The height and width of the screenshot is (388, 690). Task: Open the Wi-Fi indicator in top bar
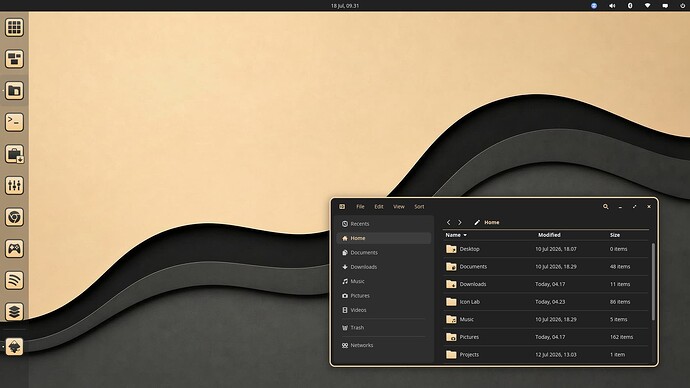(x=647, y=6)
